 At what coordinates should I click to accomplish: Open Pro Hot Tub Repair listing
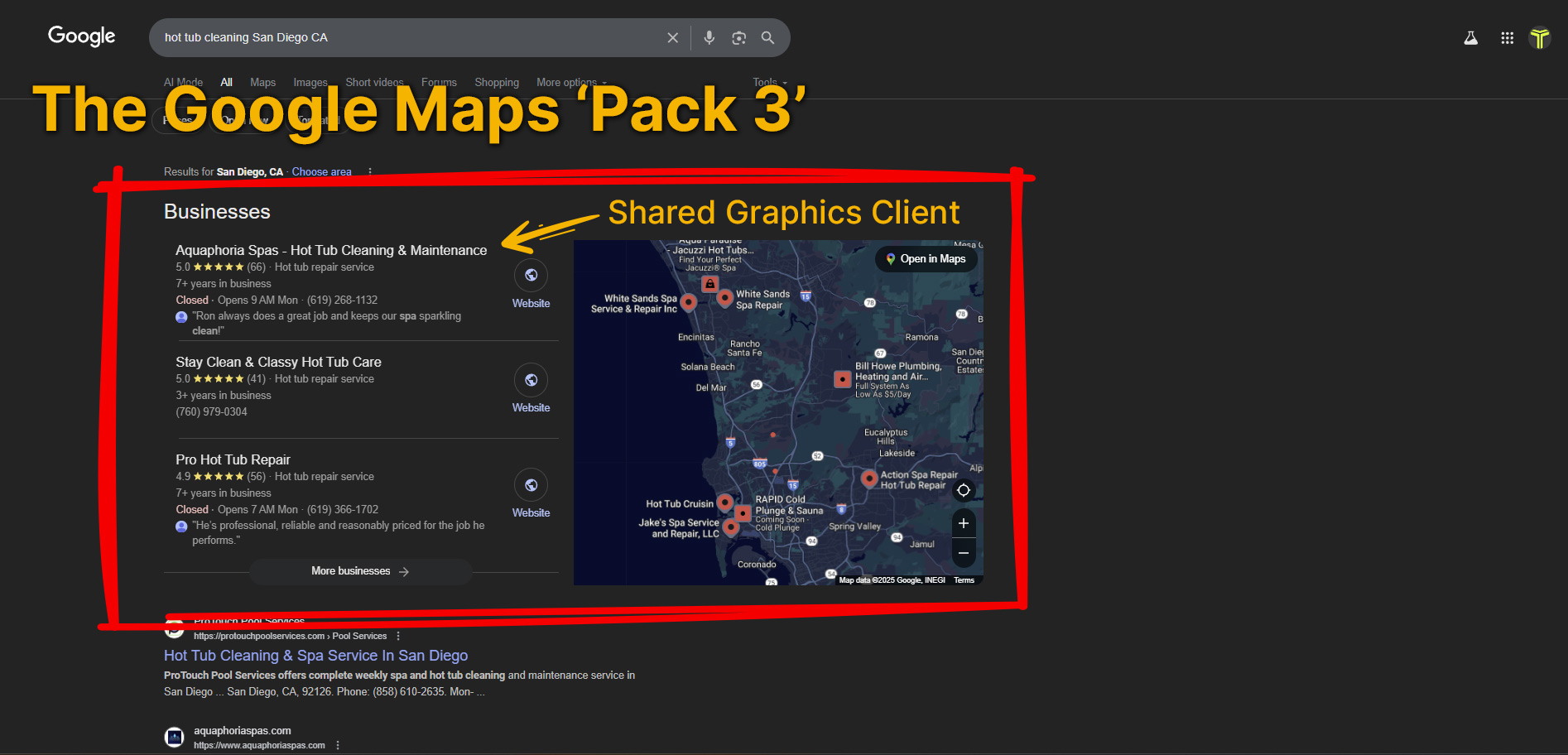(x=233, y=459)
